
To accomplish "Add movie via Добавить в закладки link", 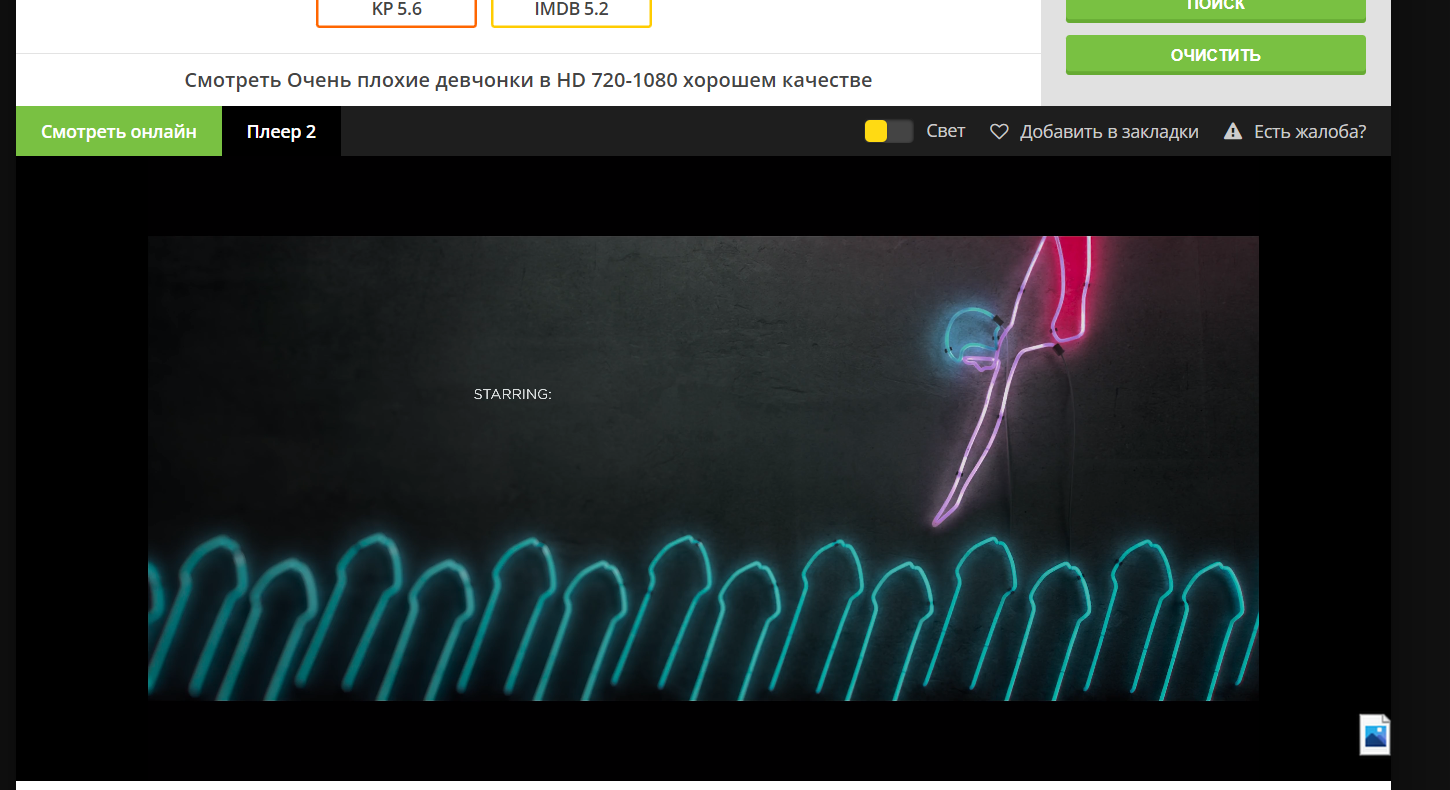I will 1109,131.
